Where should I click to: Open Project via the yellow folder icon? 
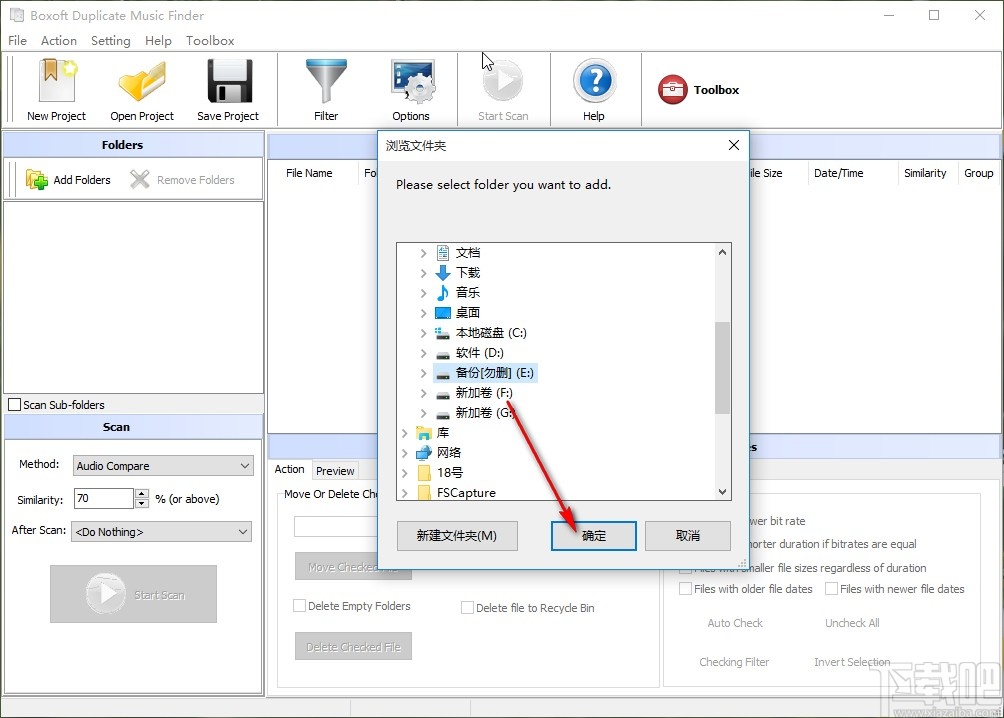coord(142,81)
